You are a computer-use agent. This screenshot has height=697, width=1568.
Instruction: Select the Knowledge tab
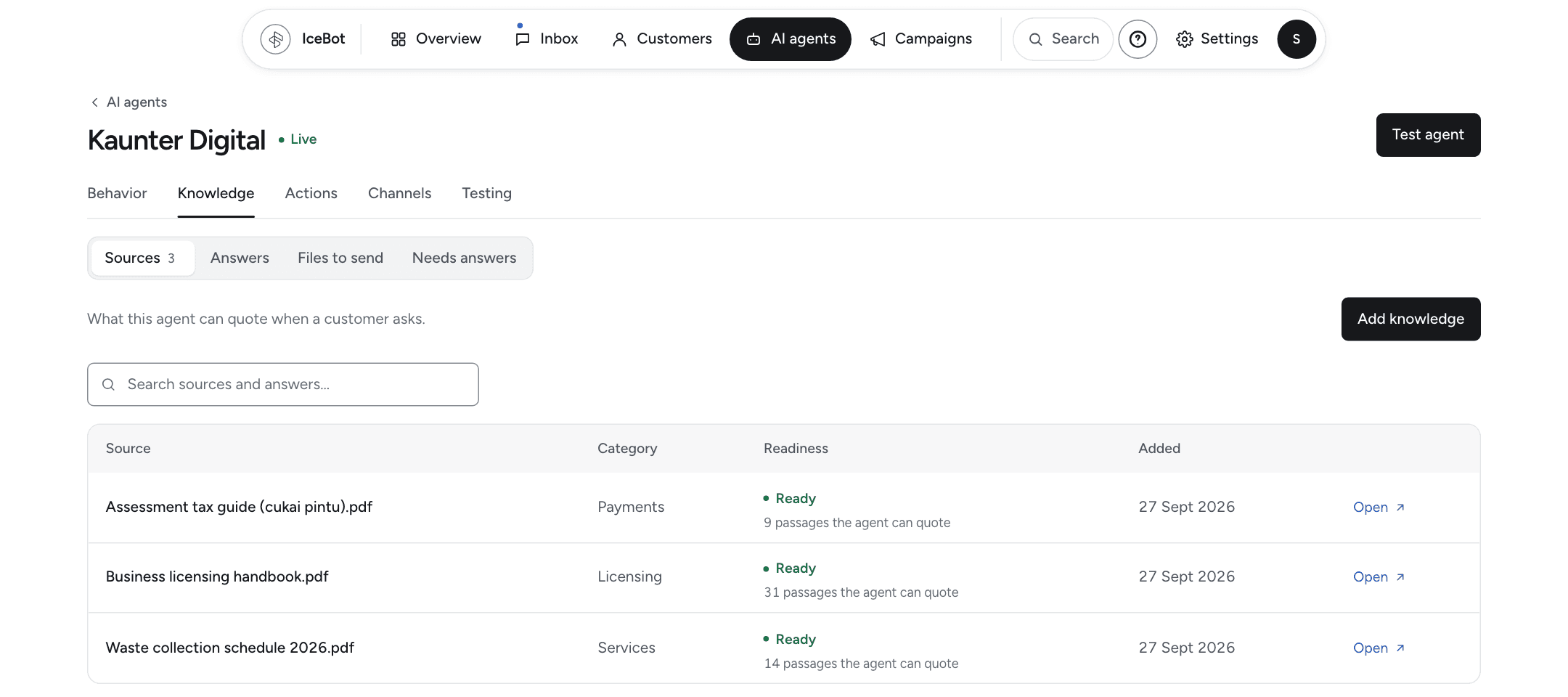pyautogui.click(x=216, y=193)
